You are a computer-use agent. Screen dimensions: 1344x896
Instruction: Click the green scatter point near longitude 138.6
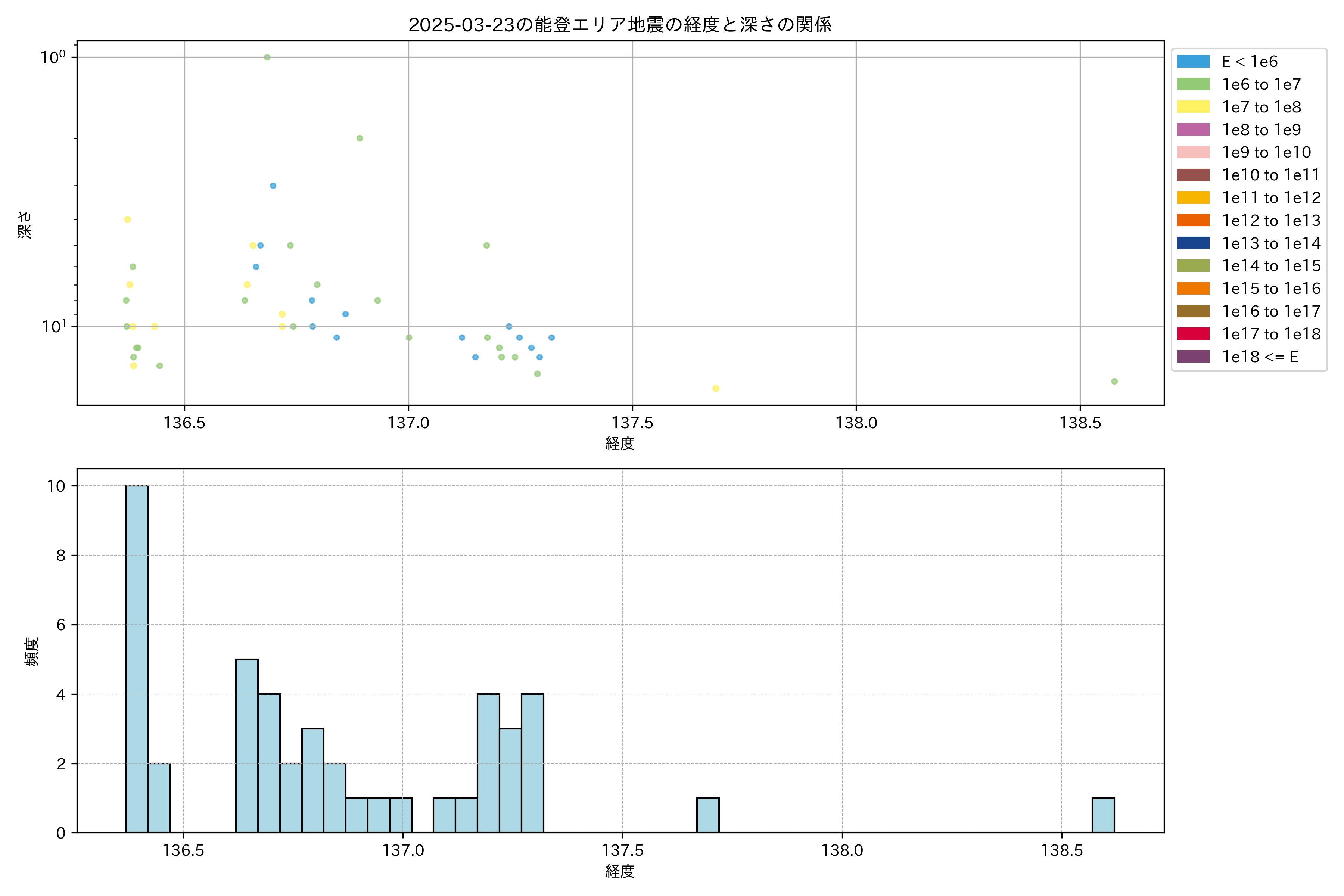pyautogui.click(x=1114, y=381)
